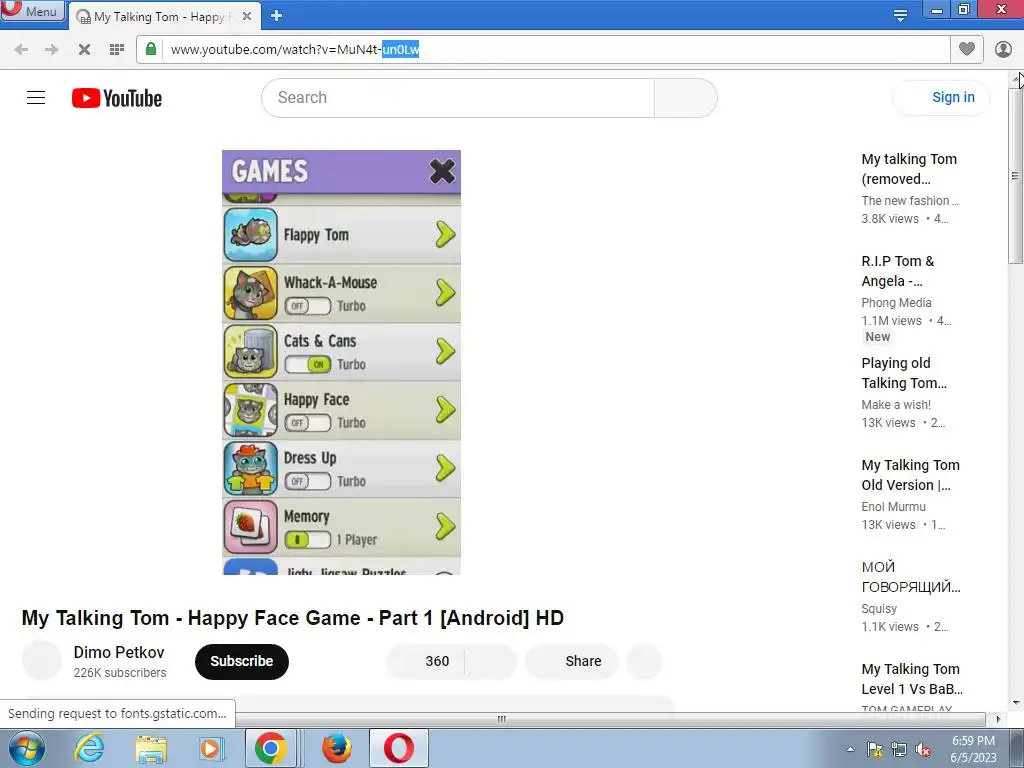Image resolution: width=1024 pixels, height=768 pixels.
Task: Open Whack-A-Mouse with its green arrow
Action: (x=445, y=293)
